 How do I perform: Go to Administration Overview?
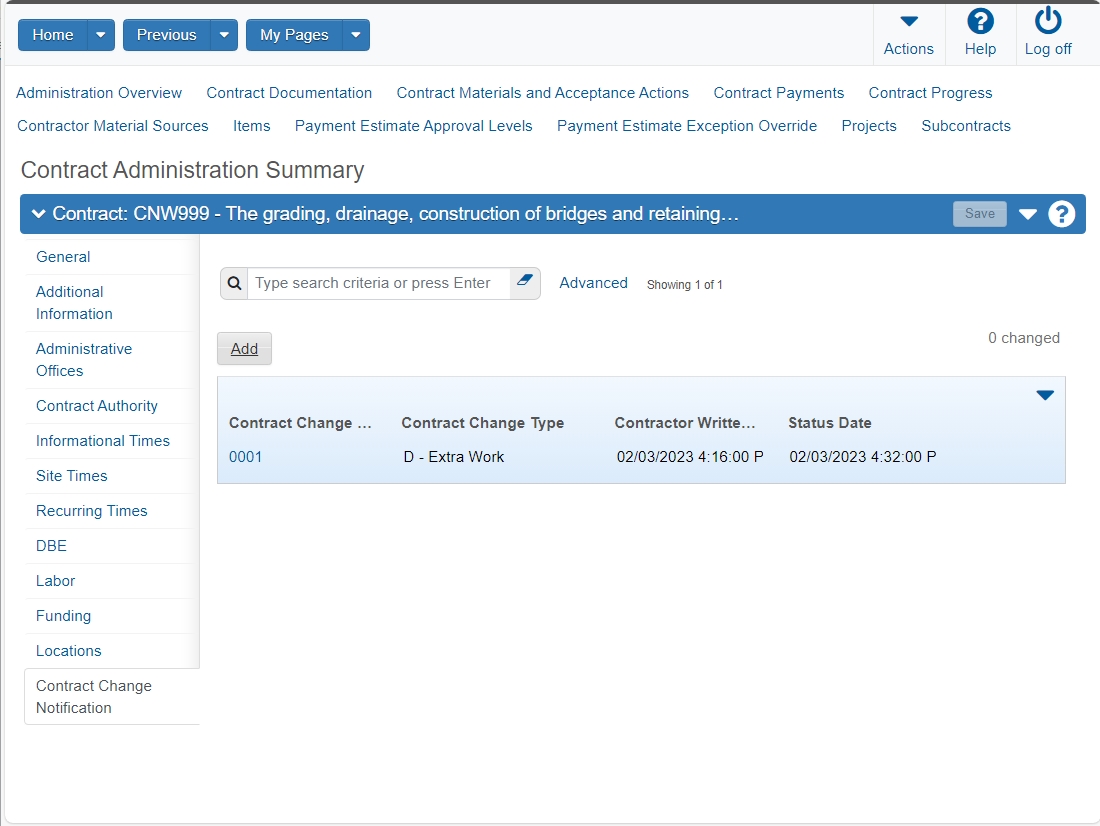coord(99,93)
